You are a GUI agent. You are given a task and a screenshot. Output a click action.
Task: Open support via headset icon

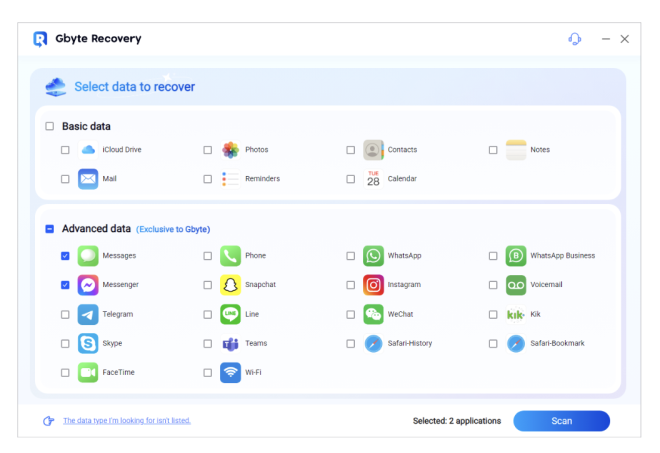pos(575,39)
